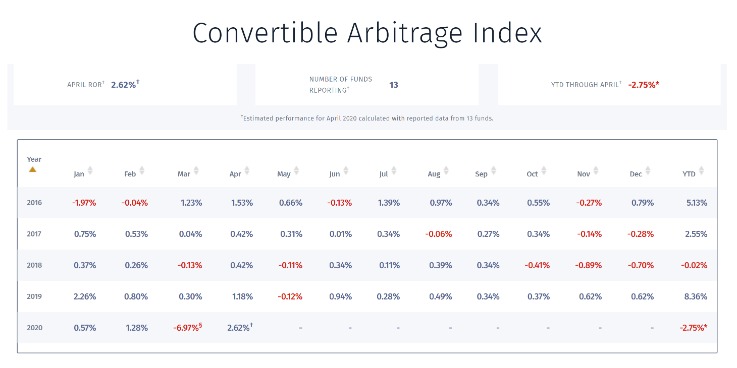Image resolution: width=737 pixels, height=368 pixels.
Task: Select the 2020 row label
Action: [x=34, y=328]
